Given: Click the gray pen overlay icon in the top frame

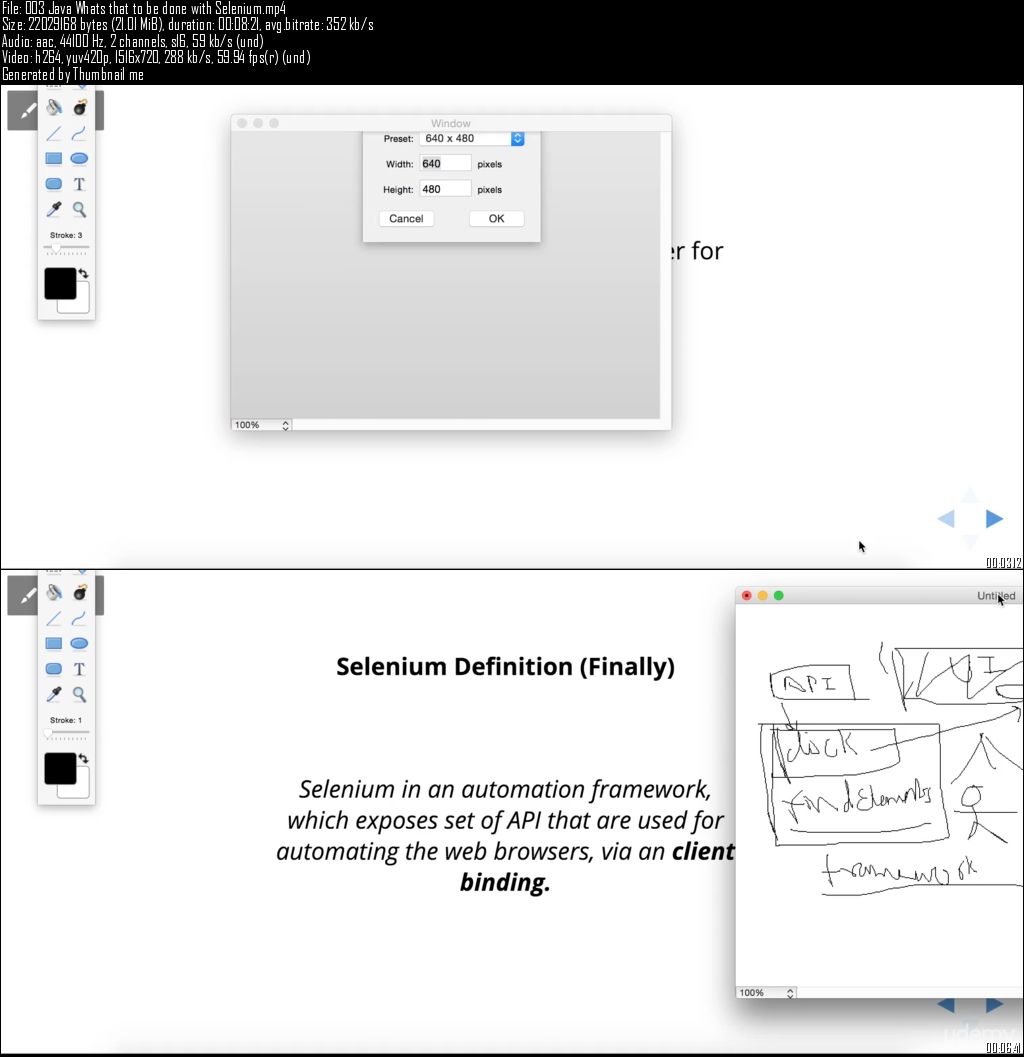Looking at the screenshot, I should (23, 111).
